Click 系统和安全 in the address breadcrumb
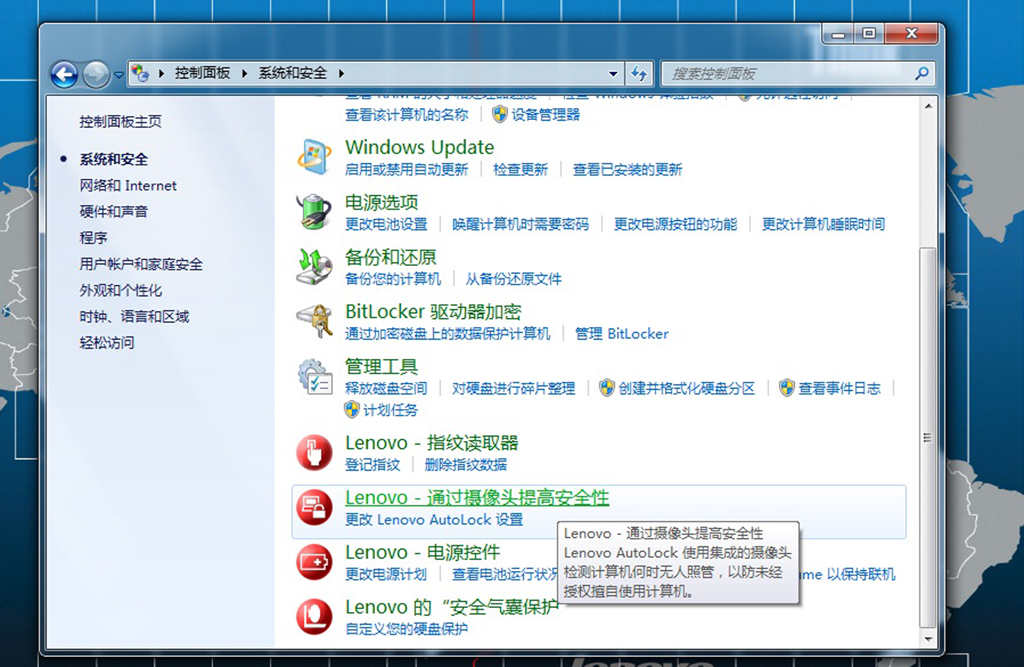 pyautogui.click(x=293, y=73)
